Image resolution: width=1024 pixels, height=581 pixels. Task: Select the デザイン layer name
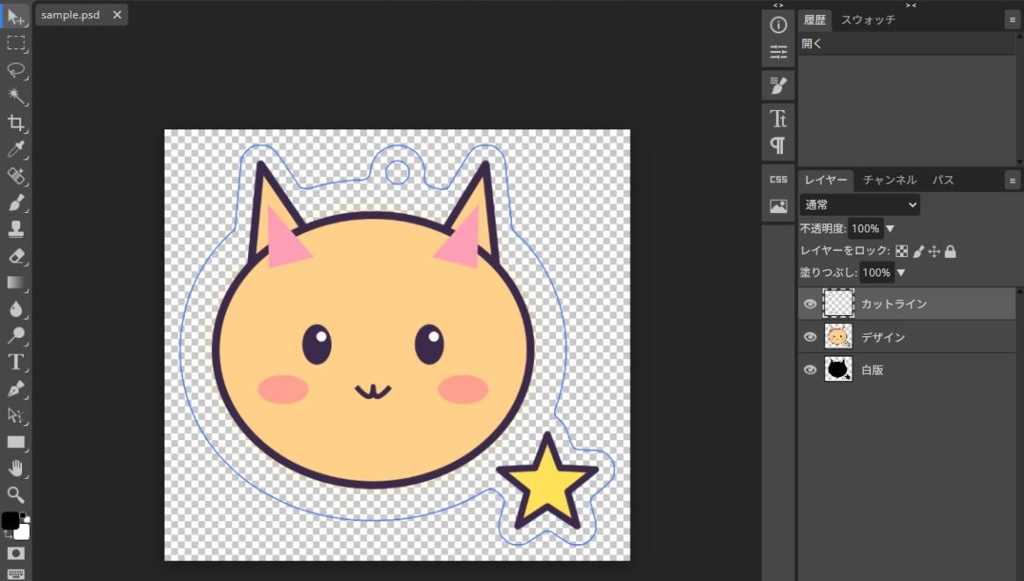click(883, 337)
